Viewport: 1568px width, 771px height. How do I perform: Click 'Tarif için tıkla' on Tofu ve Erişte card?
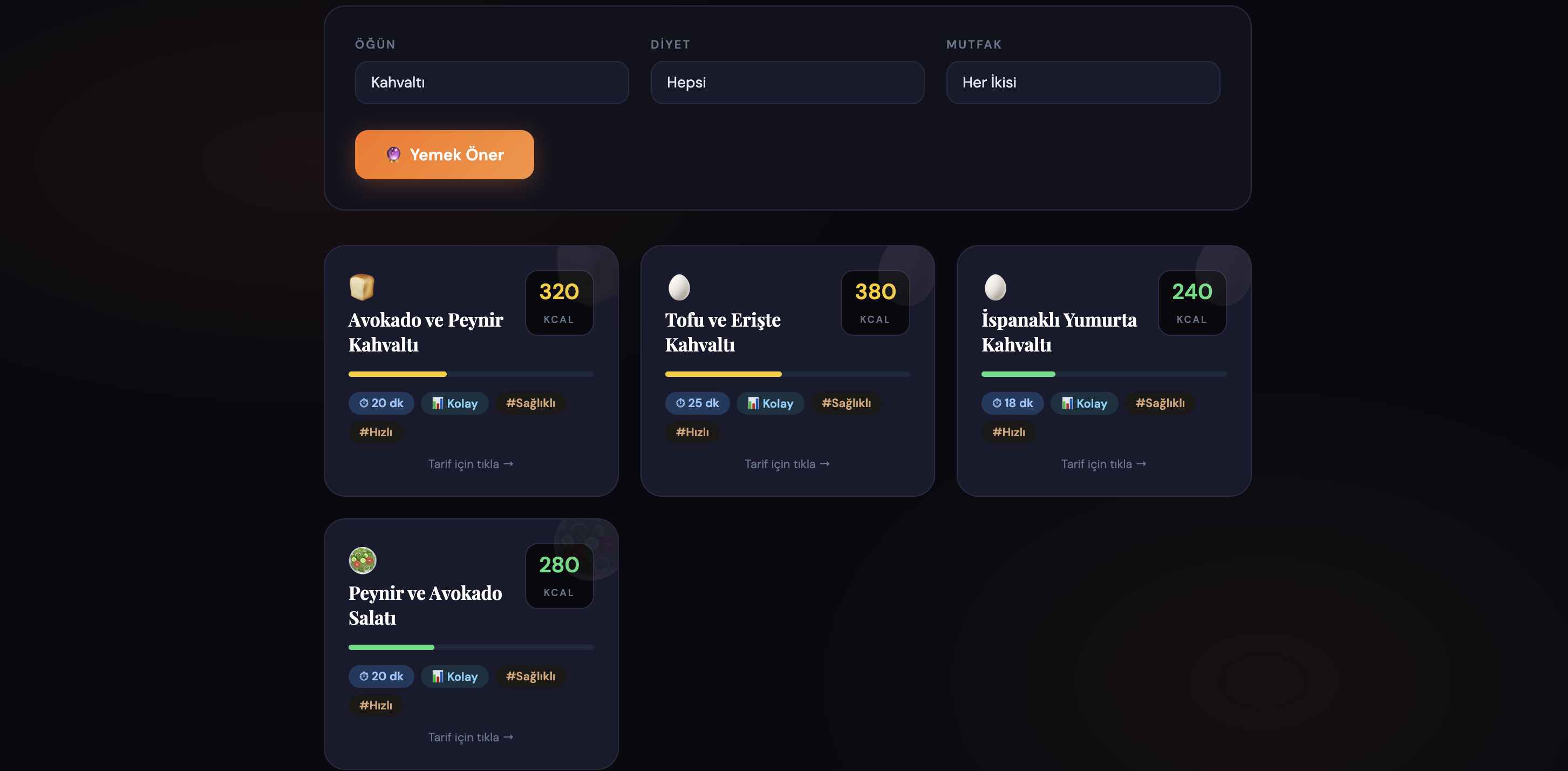pyautogui.click(x=787, y=464)
